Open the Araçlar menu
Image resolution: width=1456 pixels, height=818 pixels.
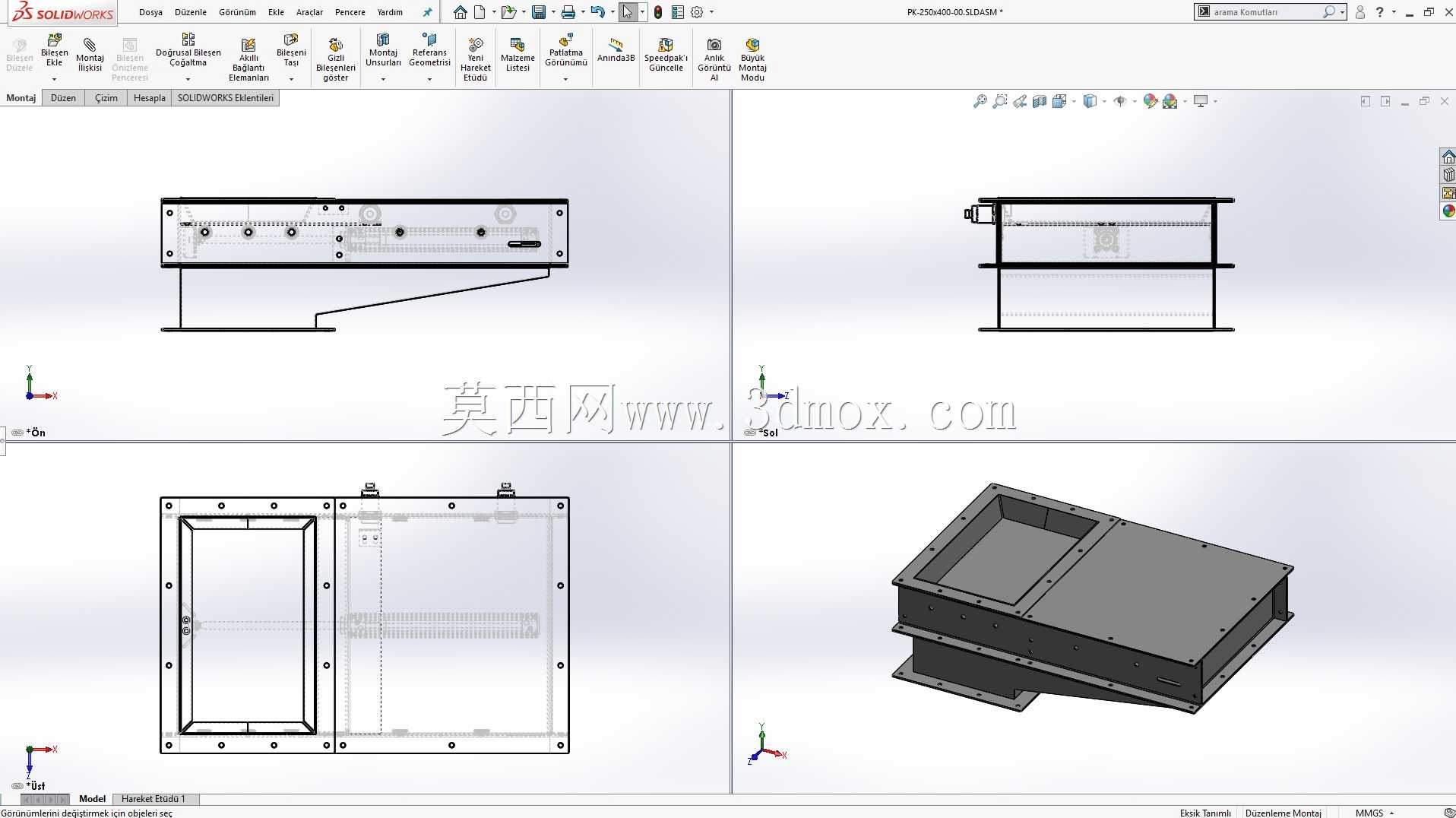click(309, 12)
